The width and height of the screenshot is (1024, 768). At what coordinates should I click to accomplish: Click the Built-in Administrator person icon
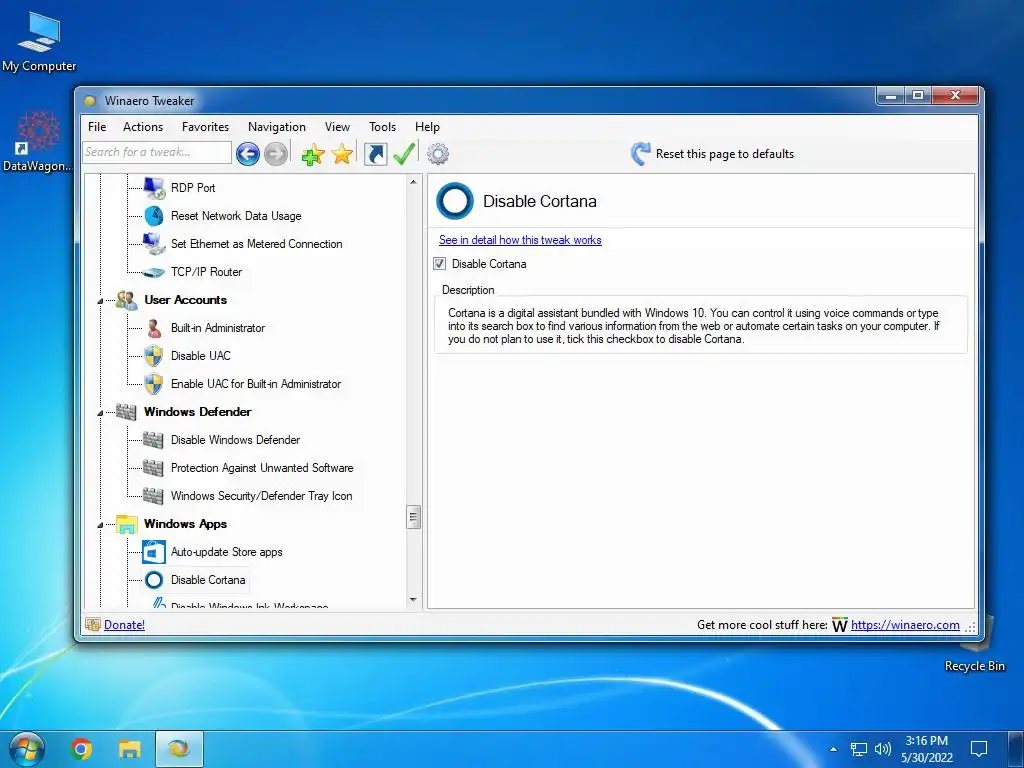(154, 328)
